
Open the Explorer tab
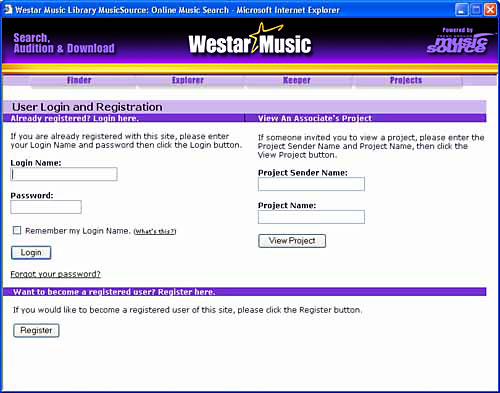point(188,80)
